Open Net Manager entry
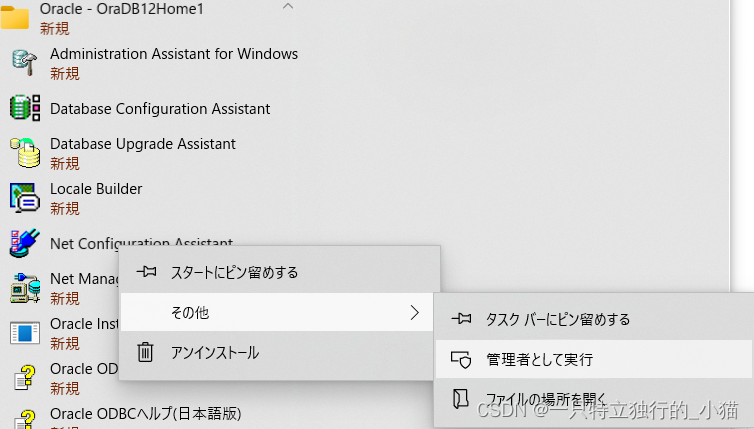The height and width of the screenshot is (429, 754). click(84, 279)
